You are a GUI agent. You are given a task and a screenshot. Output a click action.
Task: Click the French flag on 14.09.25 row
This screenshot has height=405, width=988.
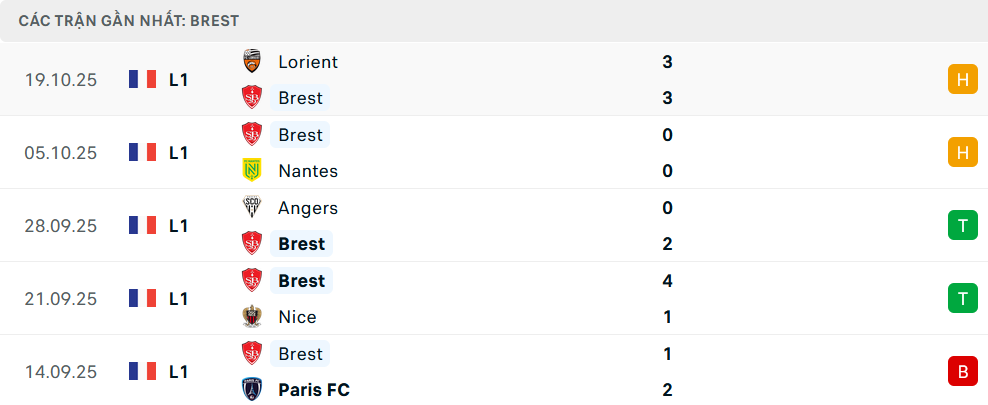143,371
